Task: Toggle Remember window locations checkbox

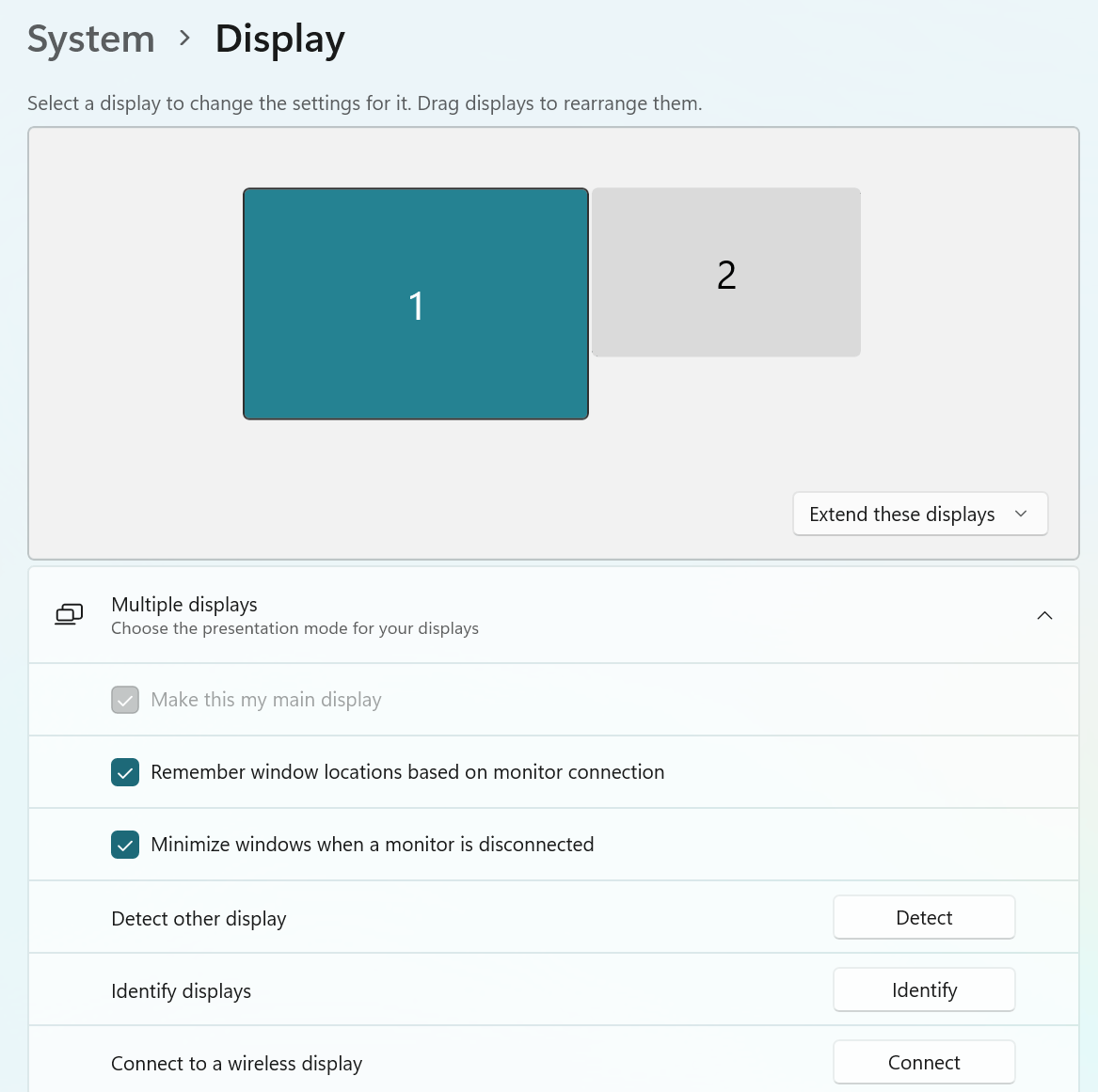Action: (x=125, y=772)
